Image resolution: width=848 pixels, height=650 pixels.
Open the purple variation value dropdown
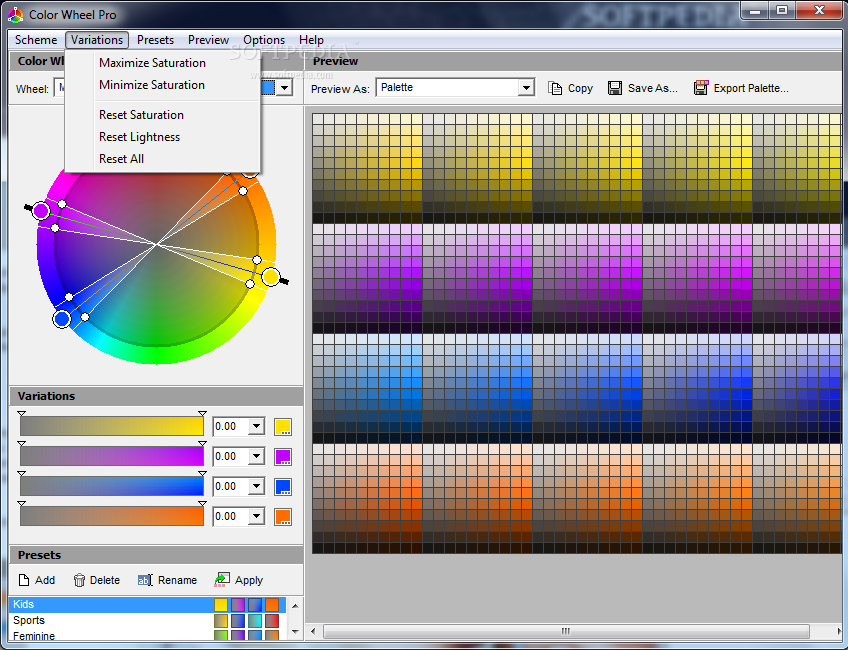256,456
